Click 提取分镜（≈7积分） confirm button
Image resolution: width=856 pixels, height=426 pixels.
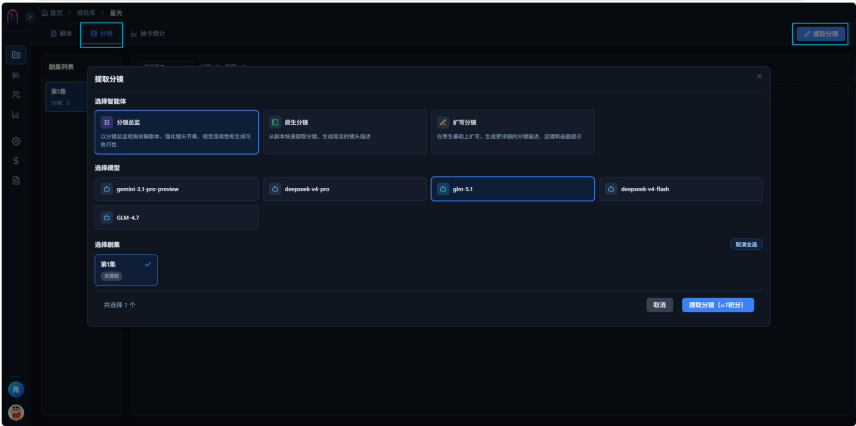[717, 305]
